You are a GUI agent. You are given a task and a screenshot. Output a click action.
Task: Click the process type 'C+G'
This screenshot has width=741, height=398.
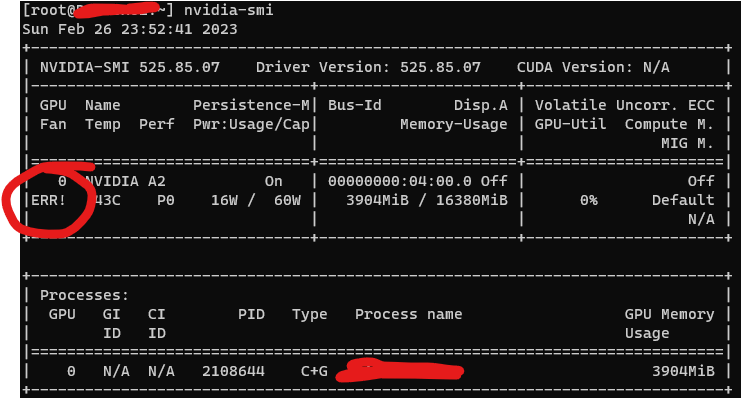[314, 372]
